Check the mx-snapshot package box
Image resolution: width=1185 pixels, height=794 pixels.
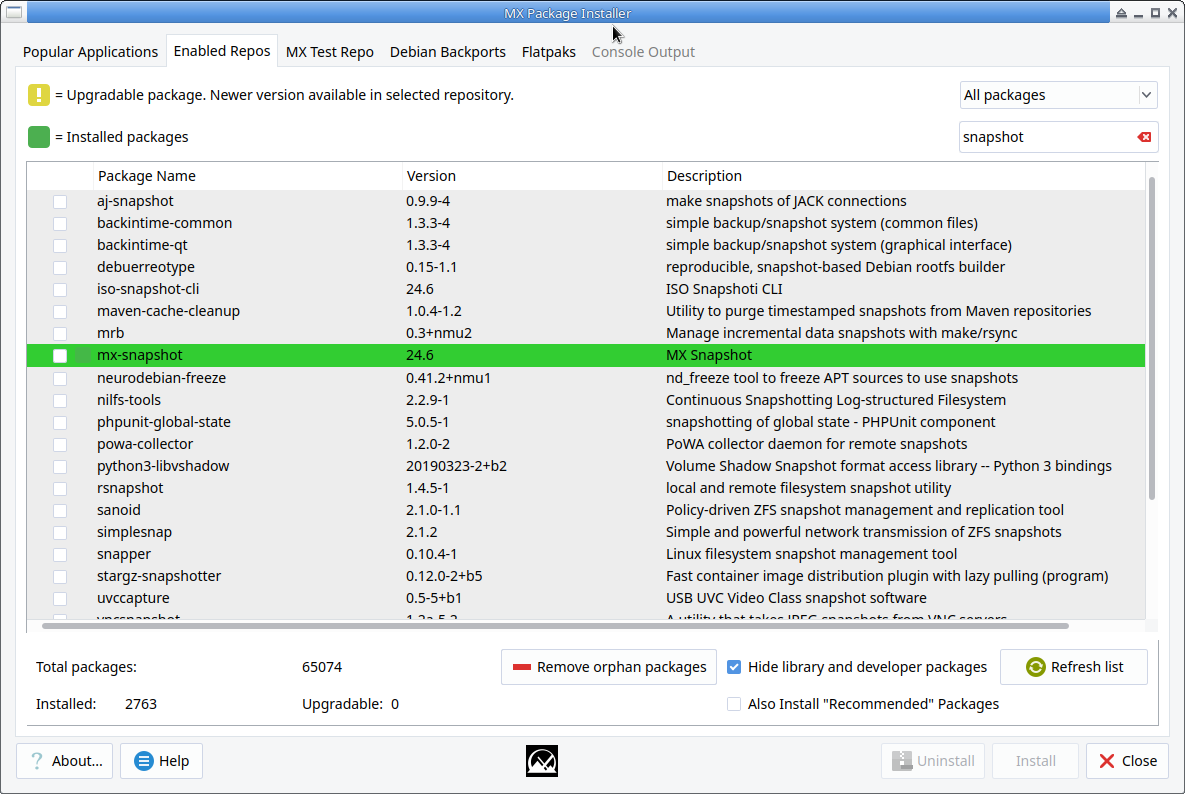60,356
